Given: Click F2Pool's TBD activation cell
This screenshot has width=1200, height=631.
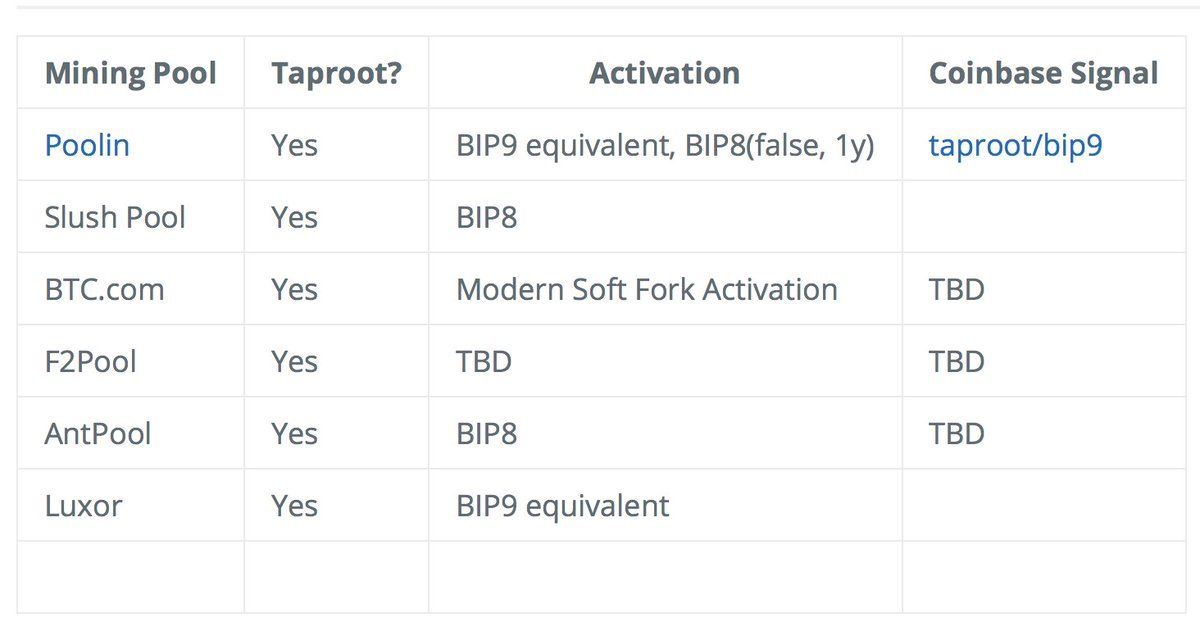Looking at the screenshot, I should (x=665, y=361).
